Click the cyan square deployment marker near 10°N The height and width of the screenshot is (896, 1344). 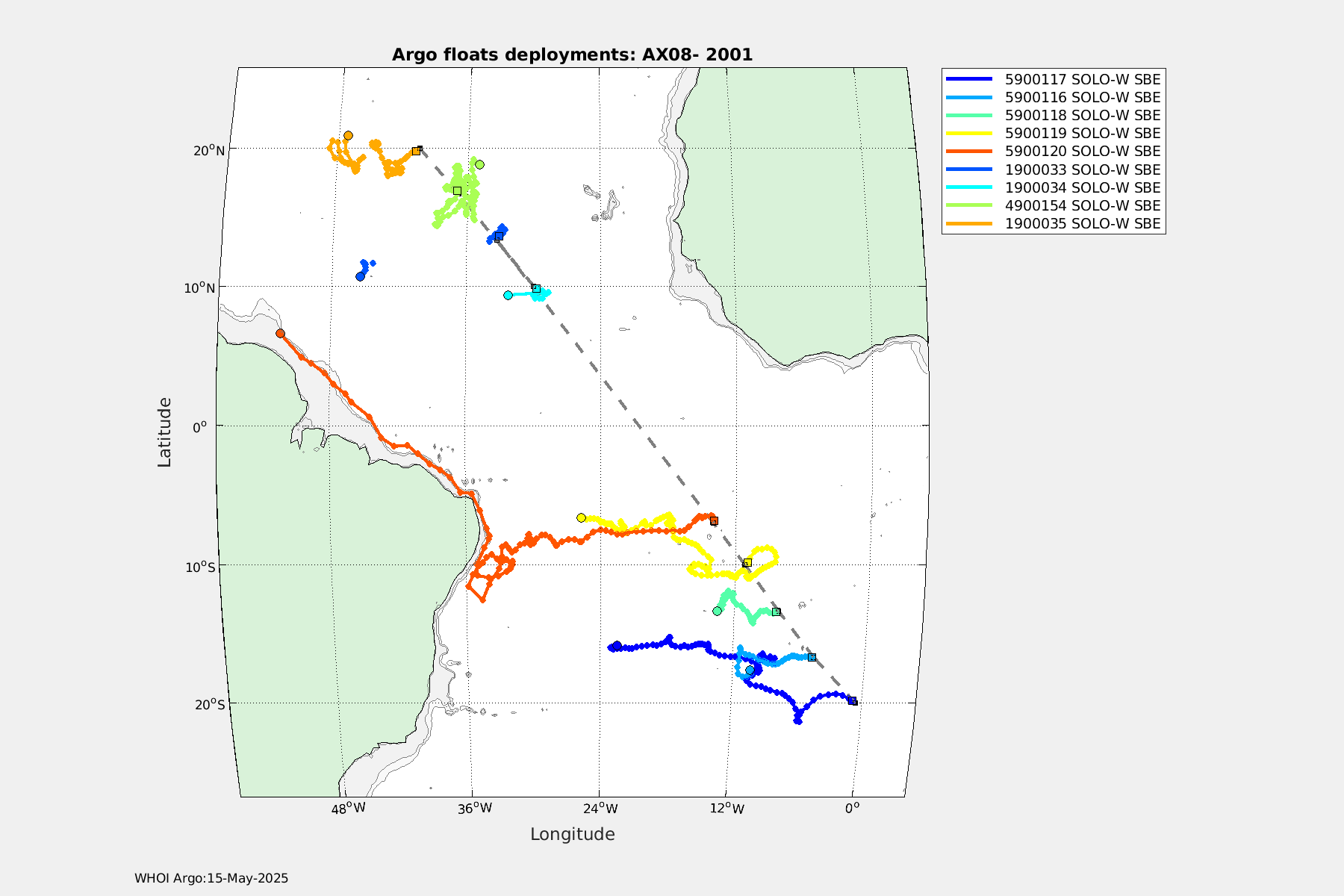(x=535, y=288)
